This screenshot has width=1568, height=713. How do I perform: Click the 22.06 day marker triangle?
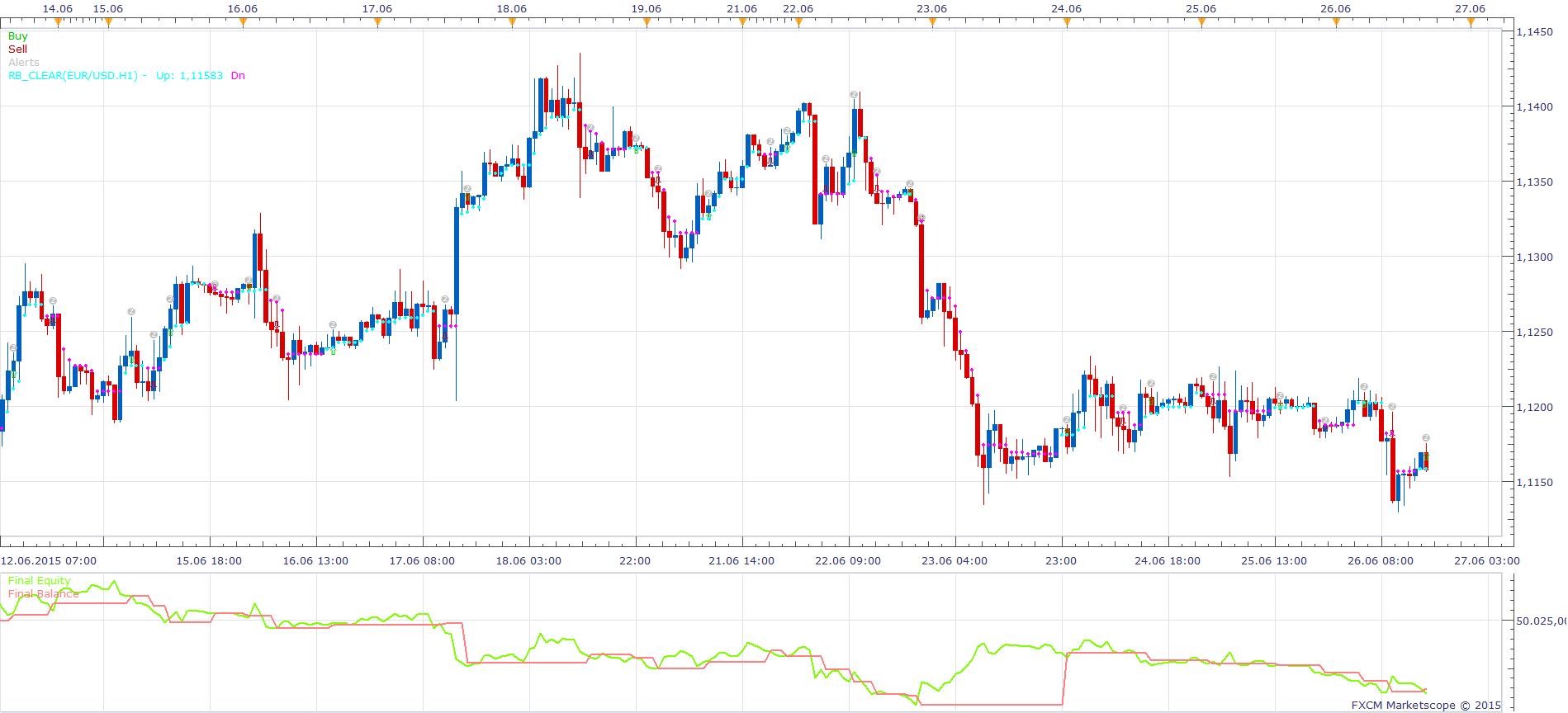click(798, 23)
